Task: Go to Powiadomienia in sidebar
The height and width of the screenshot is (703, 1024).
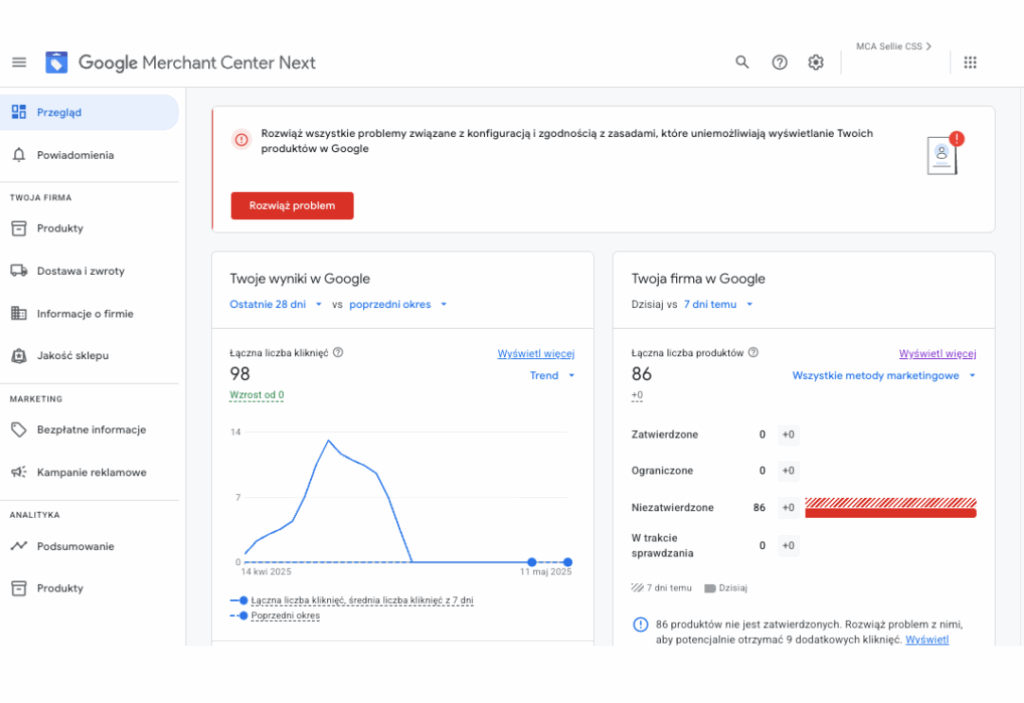Action: [x=75, y=155]
